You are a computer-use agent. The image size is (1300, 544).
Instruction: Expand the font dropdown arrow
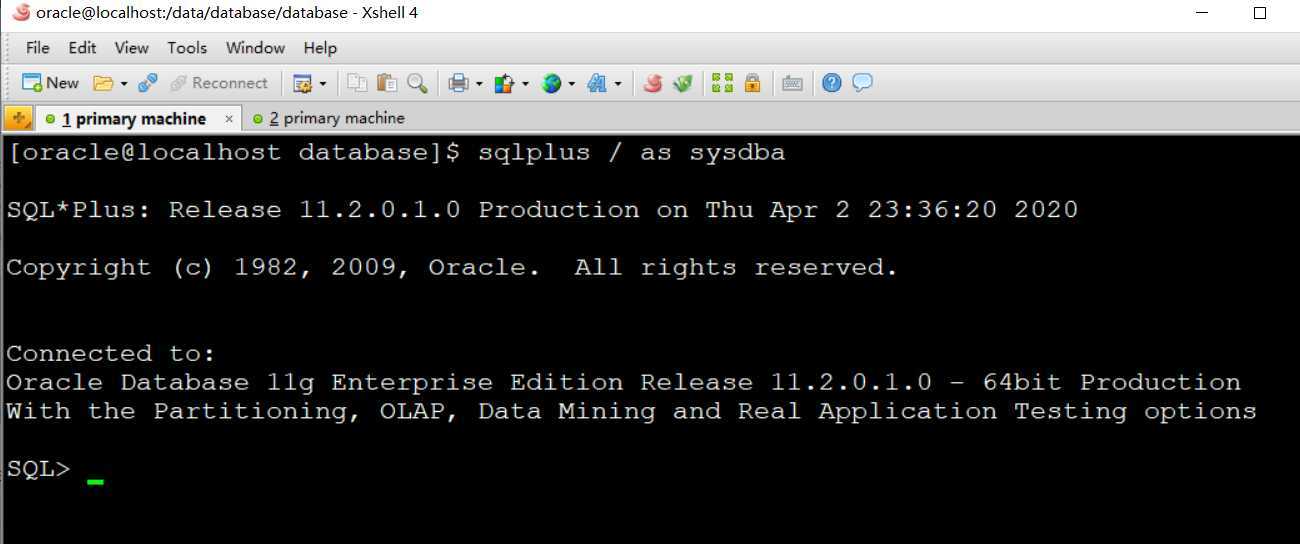pyautogui.click(x=617, y=83)
